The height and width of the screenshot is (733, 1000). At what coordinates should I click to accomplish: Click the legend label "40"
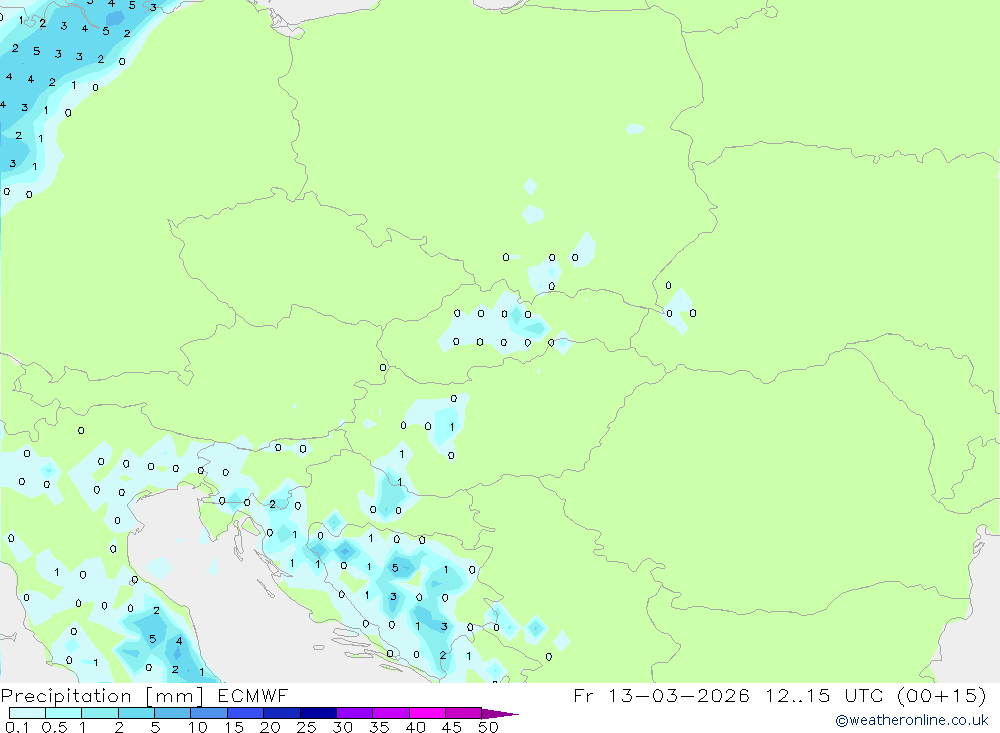416,727
